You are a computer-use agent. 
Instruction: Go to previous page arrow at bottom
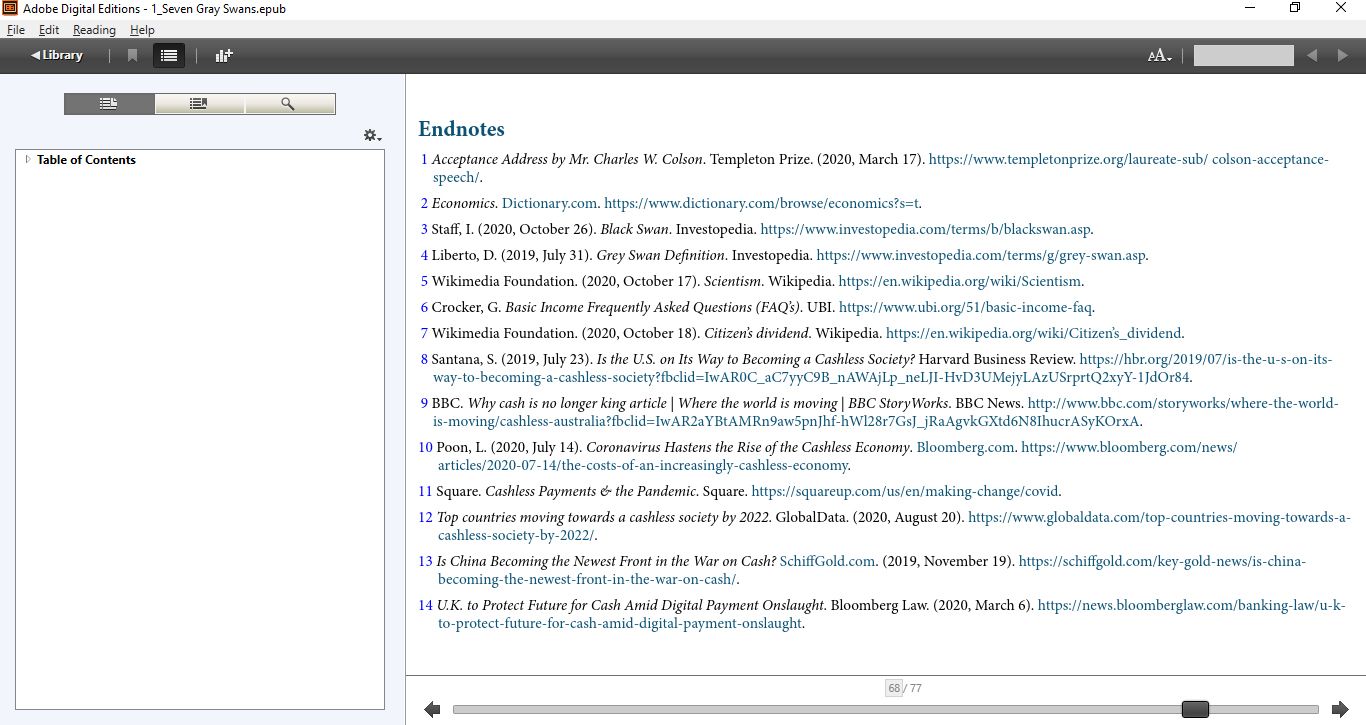tap(432, 709)
